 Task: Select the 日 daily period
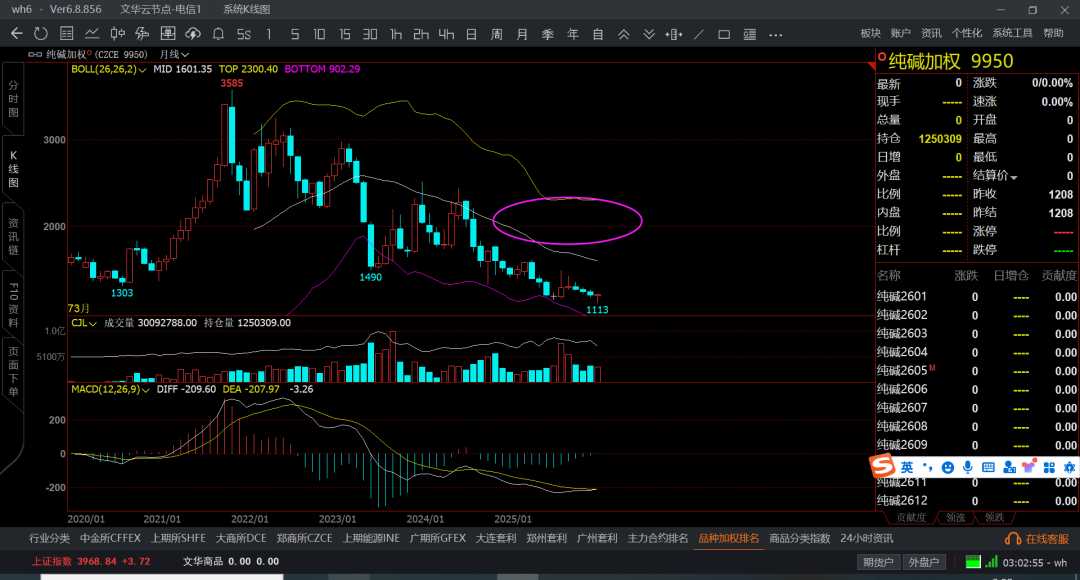click(471, 34)
